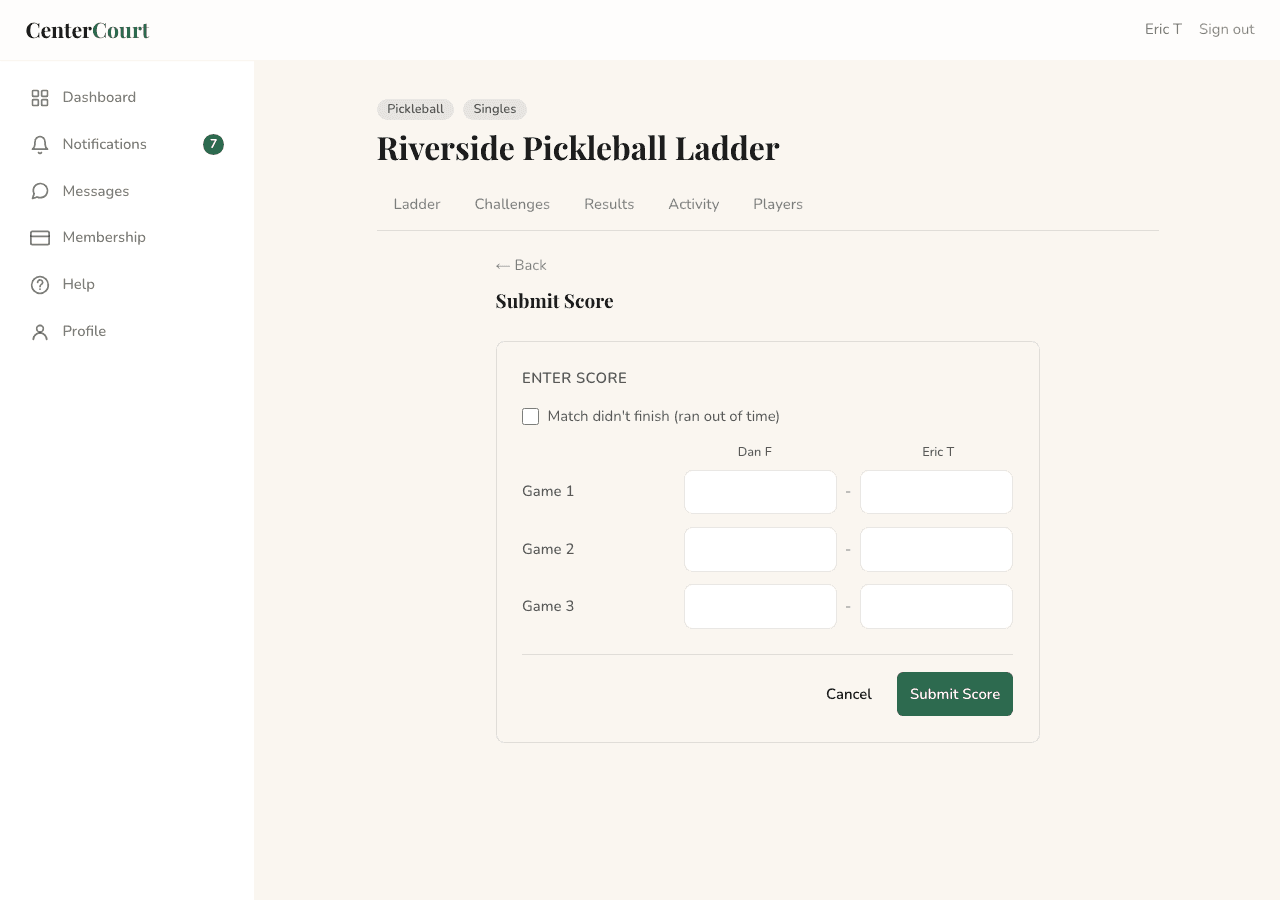1280x900 pixels.
Task: Go to Messages in the sidebar
Action: (x=127, y=191)
